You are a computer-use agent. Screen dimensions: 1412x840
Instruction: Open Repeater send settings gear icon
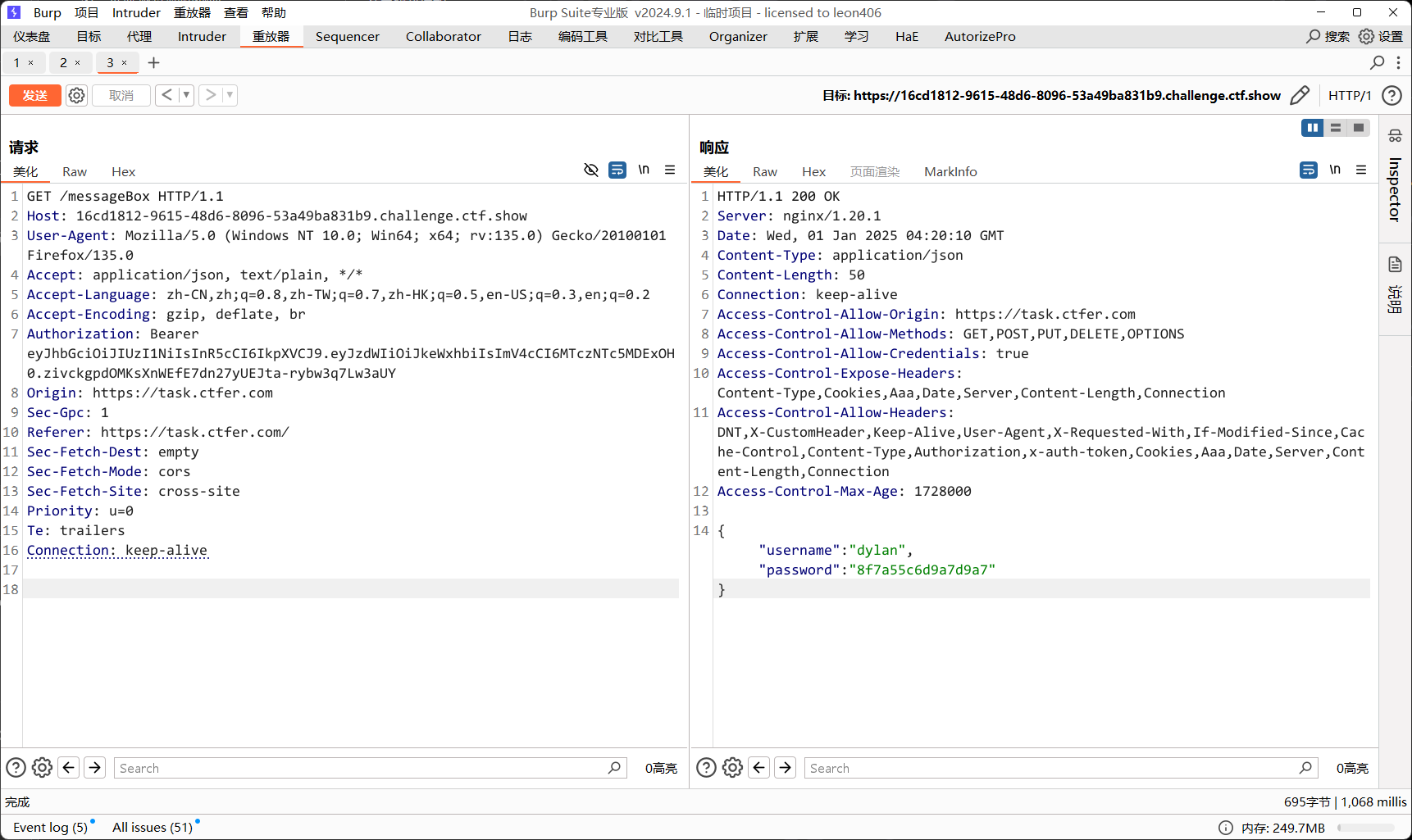point(76,96)
